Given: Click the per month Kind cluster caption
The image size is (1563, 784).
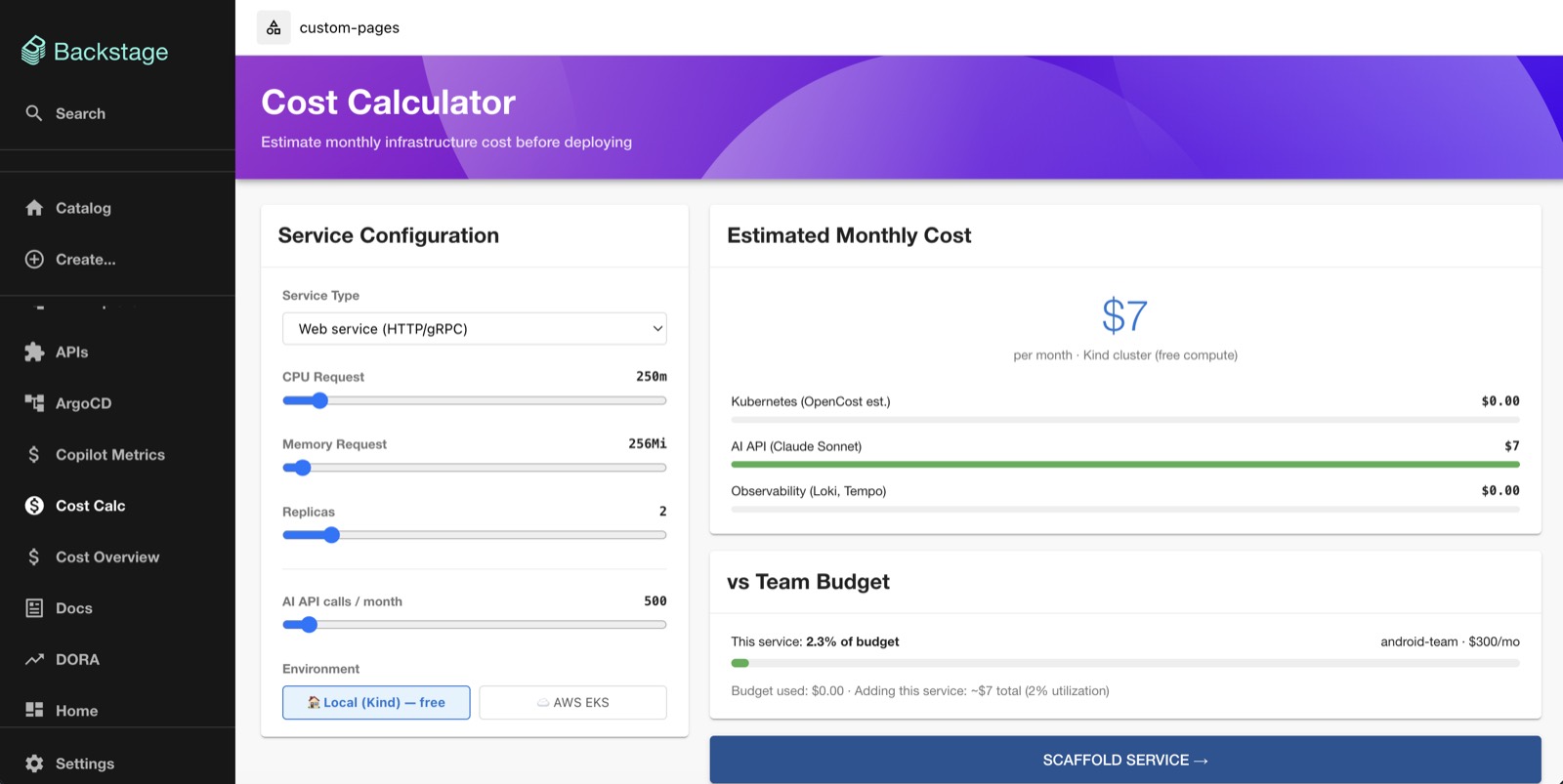Looking at the screenshot, I should 1125,355.
